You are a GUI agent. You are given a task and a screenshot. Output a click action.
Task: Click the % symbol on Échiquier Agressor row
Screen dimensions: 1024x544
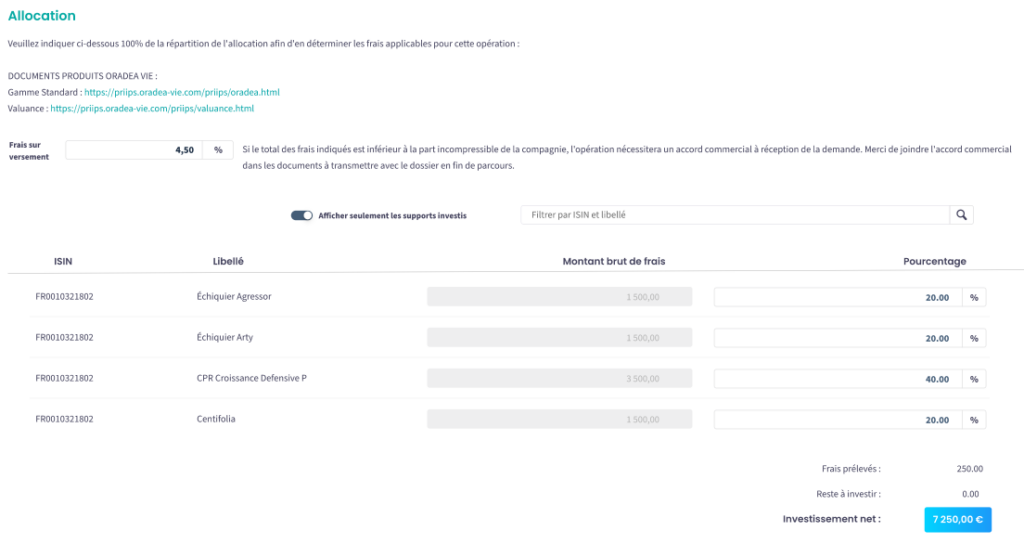[x=974, y=297]
